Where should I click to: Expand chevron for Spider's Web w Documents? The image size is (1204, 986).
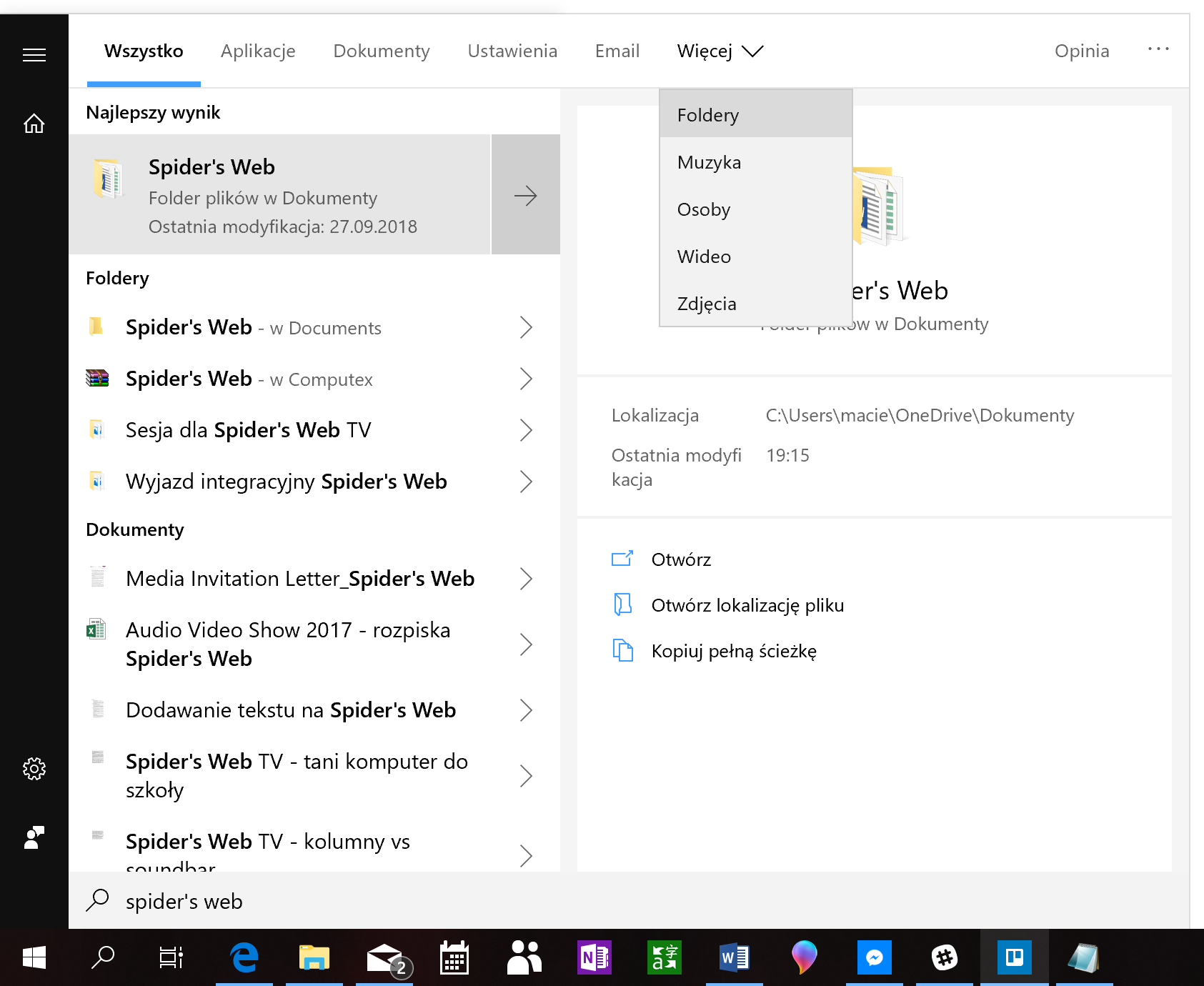pos(526,327)
